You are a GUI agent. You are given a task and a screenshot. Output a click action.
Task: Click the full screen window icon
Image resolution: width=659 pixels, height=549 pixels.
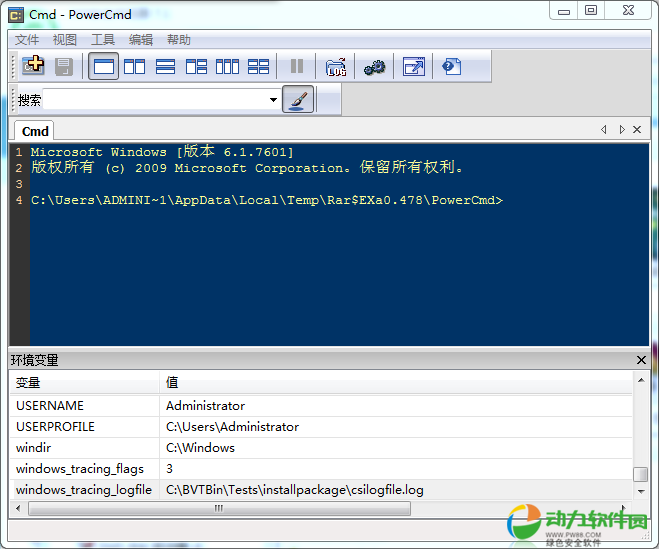pos(413,67)
